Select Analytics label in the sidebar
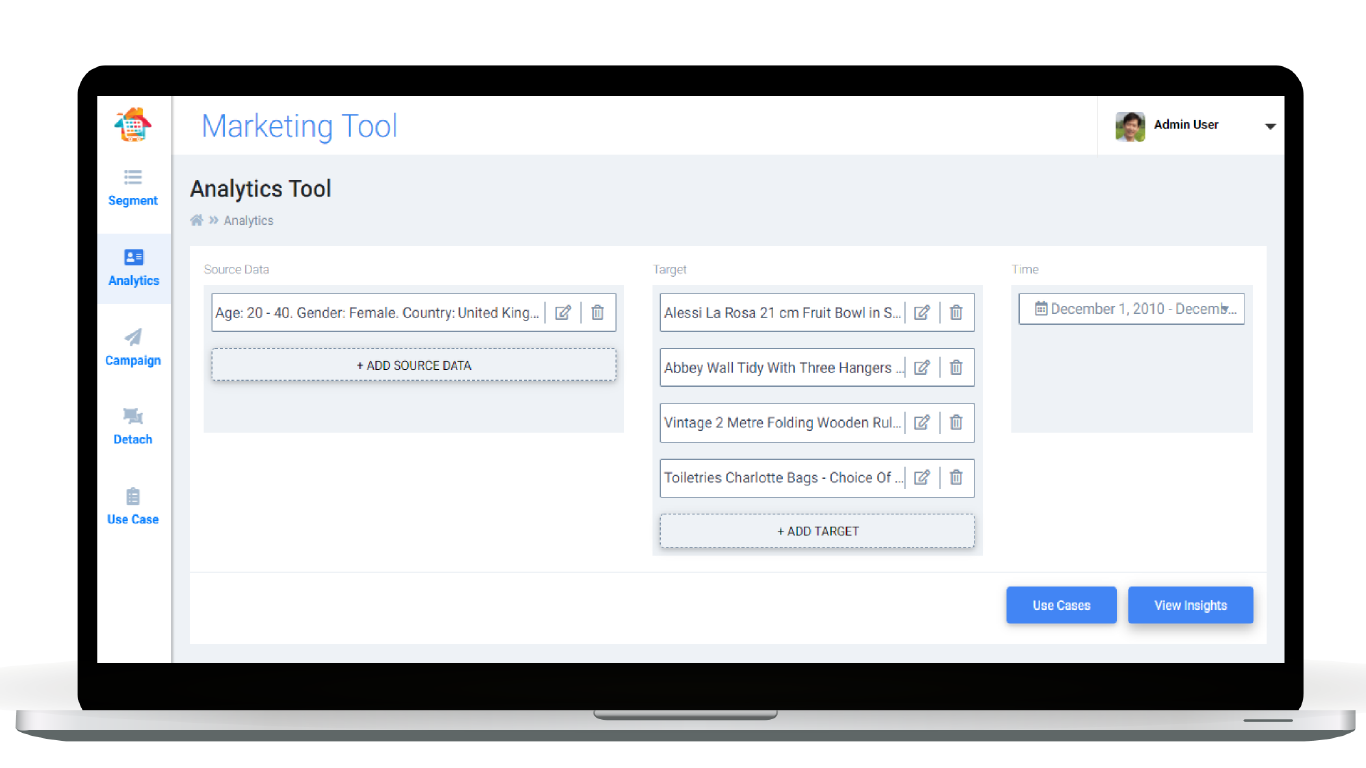 [x=134, y=281]
